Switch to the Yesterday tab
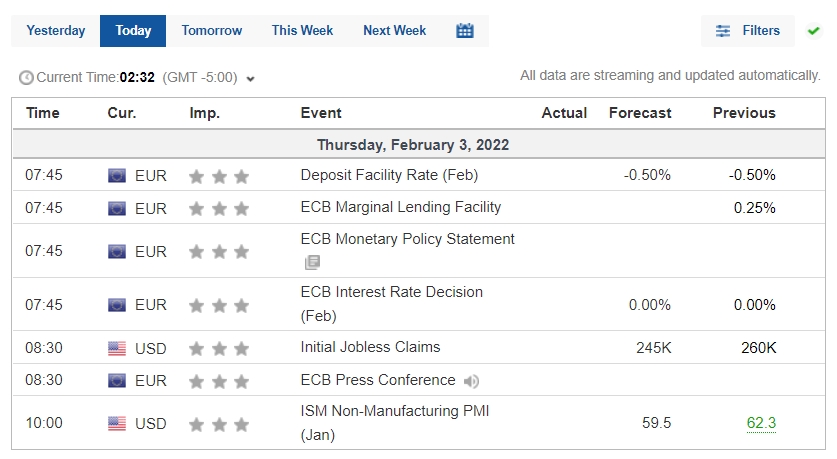Screen dimensions: 837x459 (56, 31)
